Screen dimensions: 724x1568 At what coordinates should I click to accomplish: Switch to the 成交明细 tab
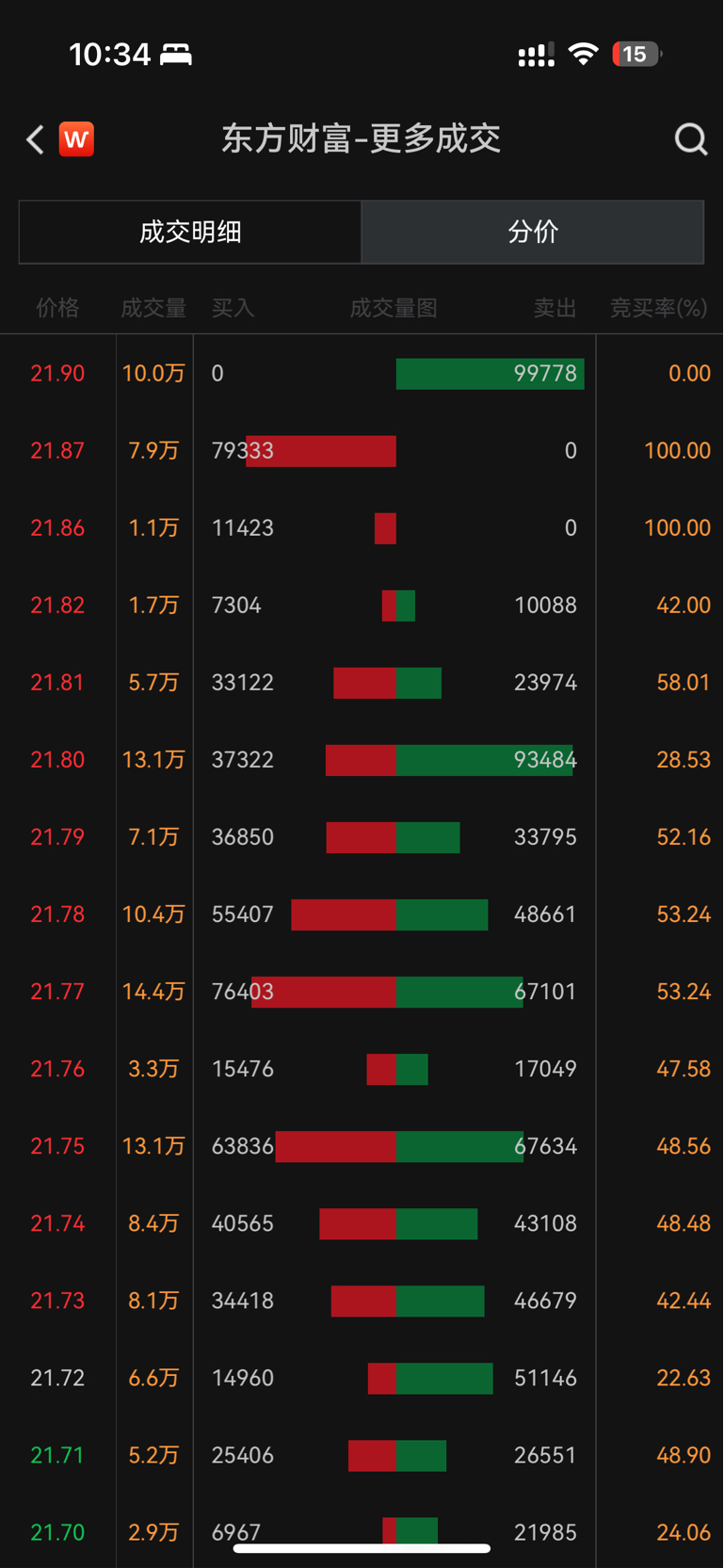coord(190,232)
